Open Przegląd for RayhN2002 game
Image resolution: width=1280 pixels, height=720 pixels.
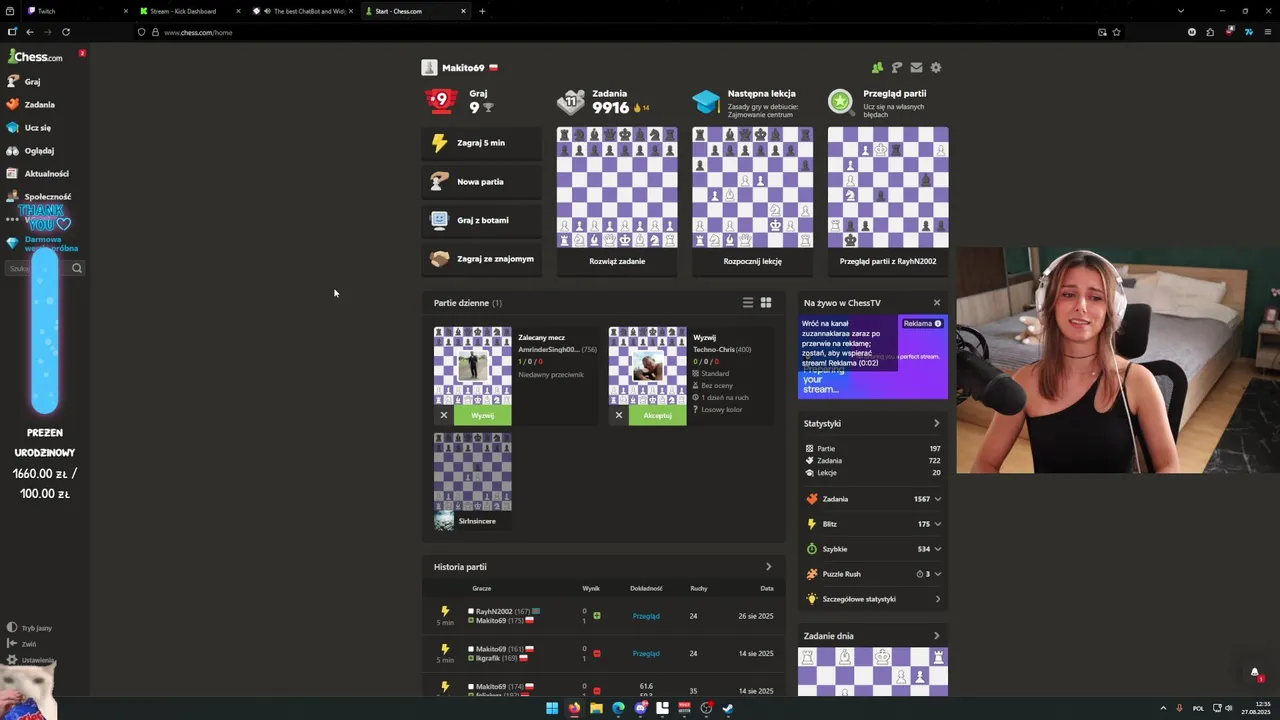pyautogui.click(x=646, y=616)
